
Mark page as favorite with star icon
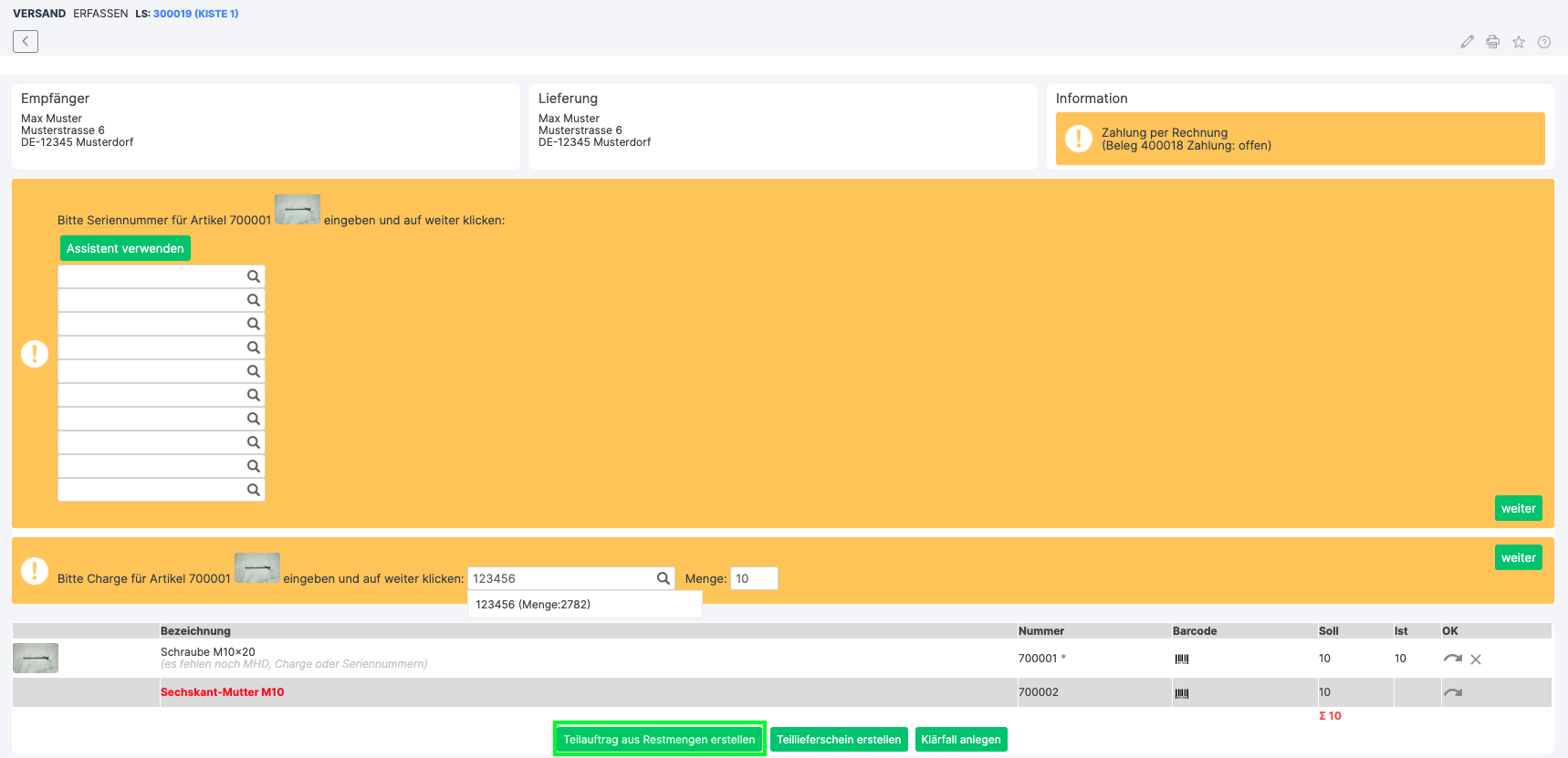tap(1519, 42)
